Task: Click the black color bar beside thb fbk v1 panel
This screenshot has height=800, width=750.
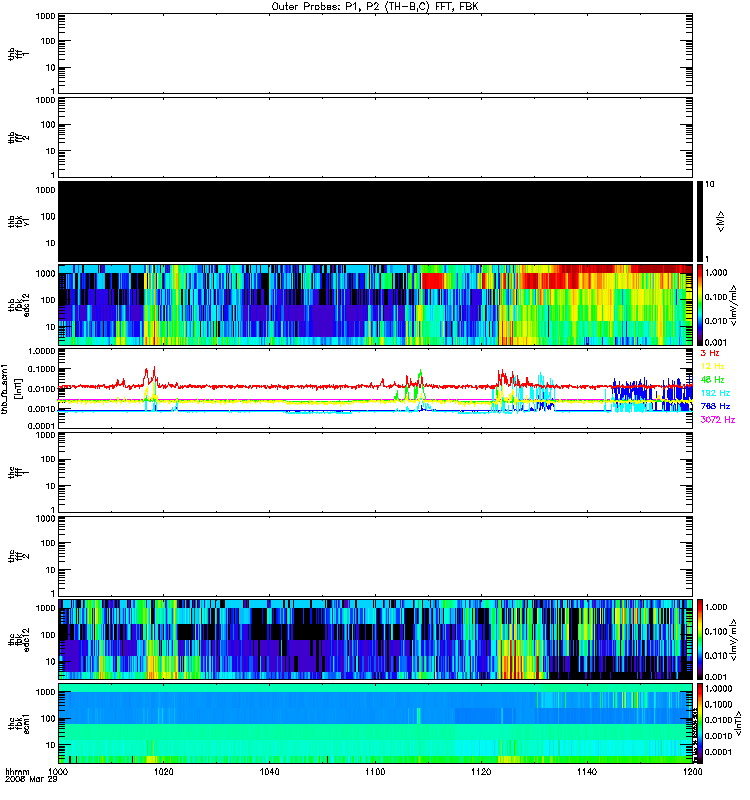Action: tap(699, 221)
